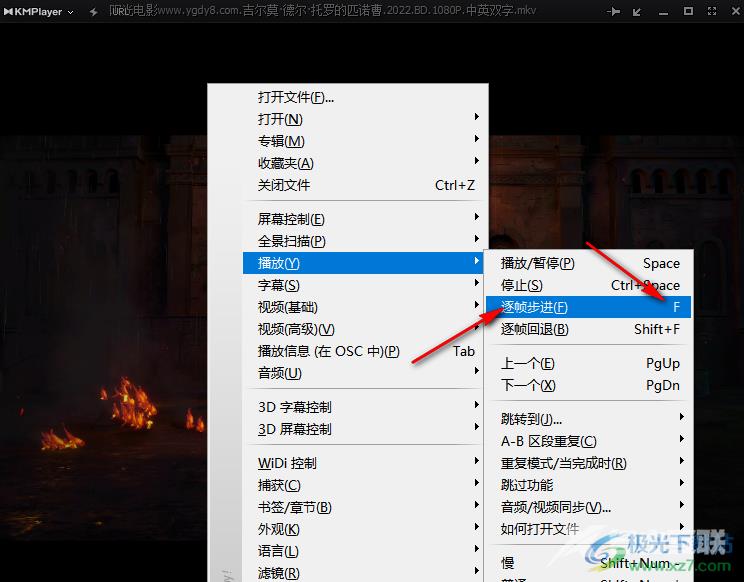Open the 字幕(S) submenu
The height and width of the screenshot is (582, 744).
[365, 285]
